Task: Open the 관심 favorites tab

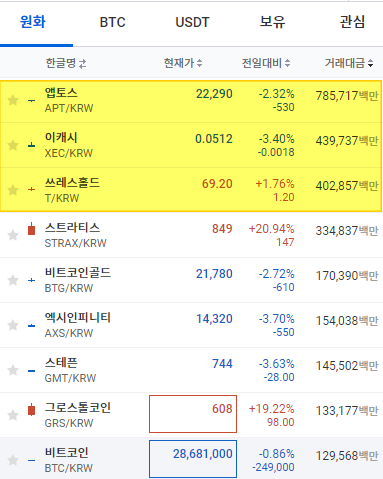Action: pyautogui.click(x=352, y=22)
